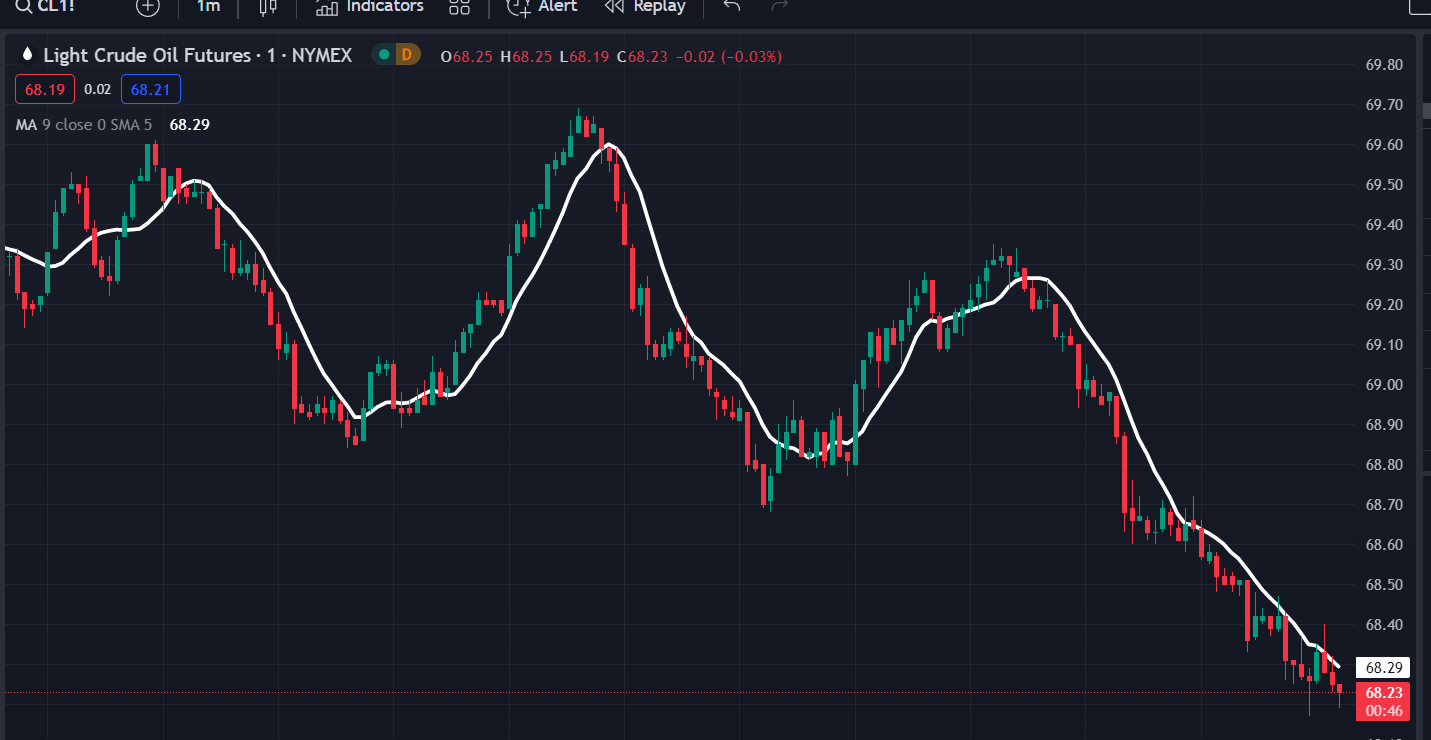Click the sell button showing 68.19
This screenshot has height=740, width=1431.
[44, 88]
